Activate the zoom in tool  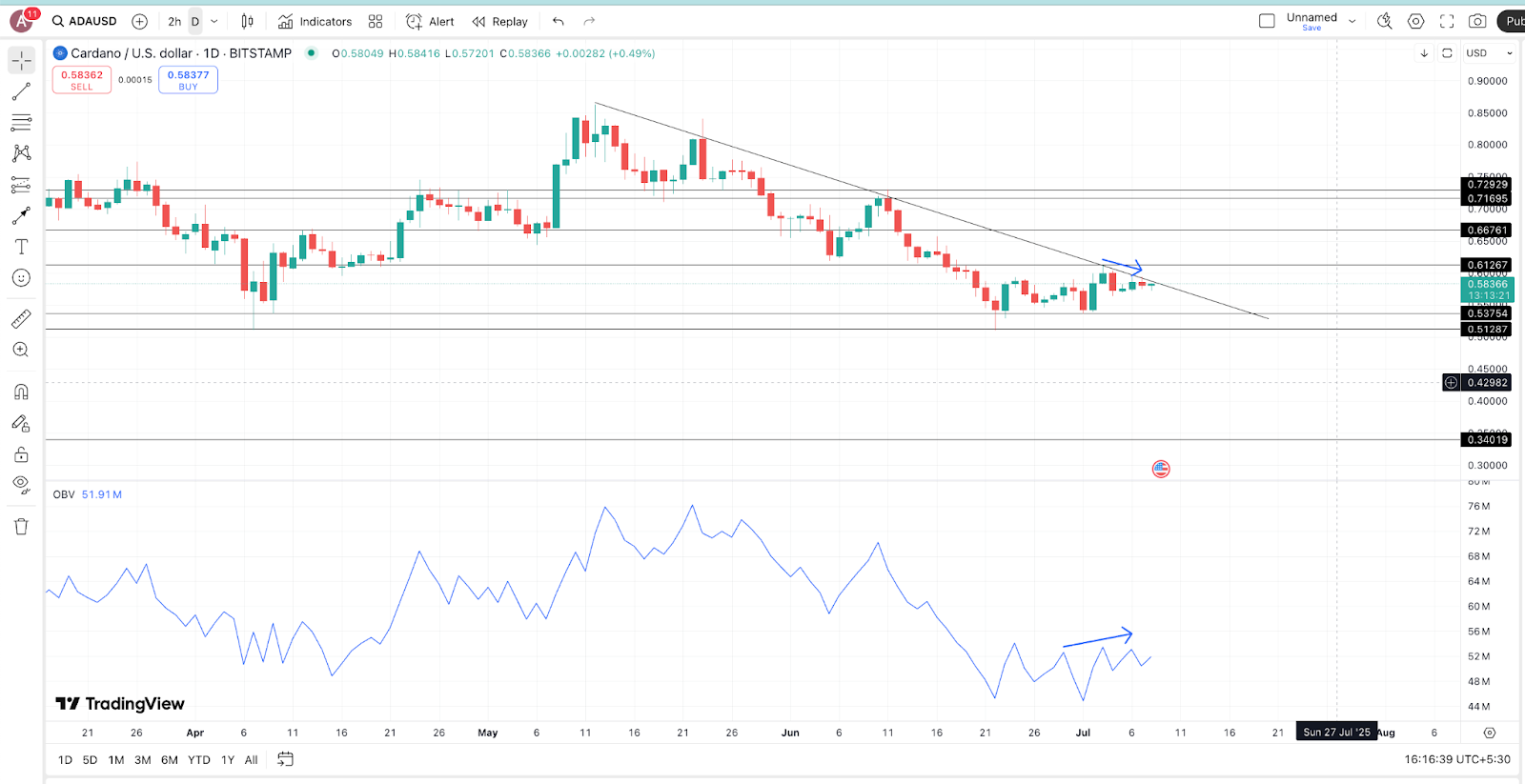[21, 350]
